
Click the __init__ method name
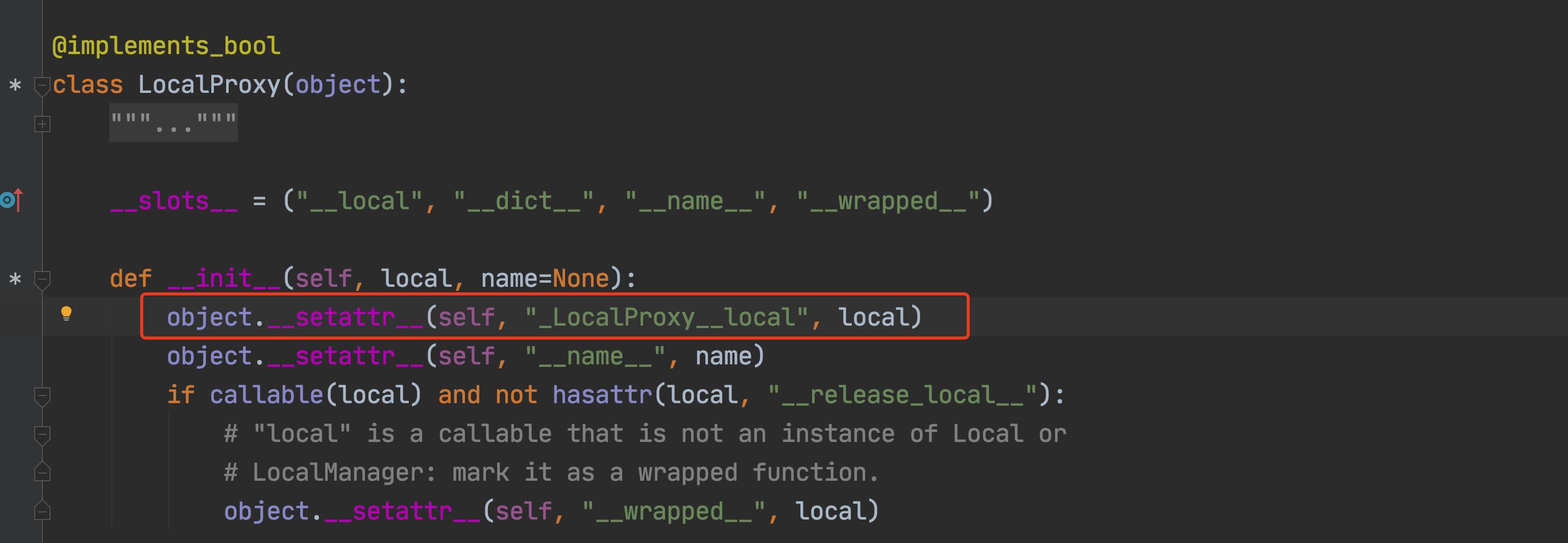pos(224,279)
